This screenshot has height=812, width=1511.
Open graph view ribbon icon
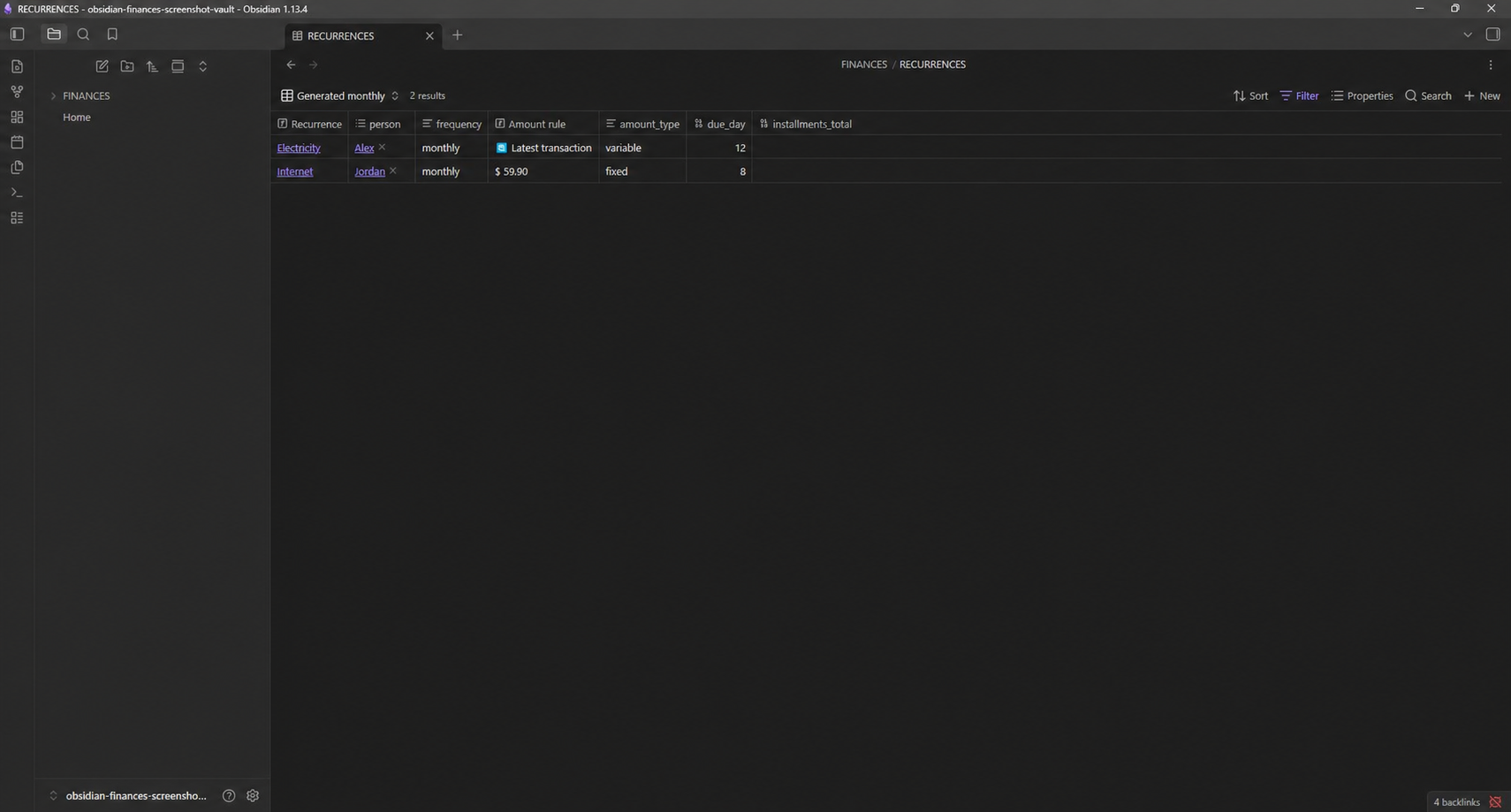(x=17, y=92)
